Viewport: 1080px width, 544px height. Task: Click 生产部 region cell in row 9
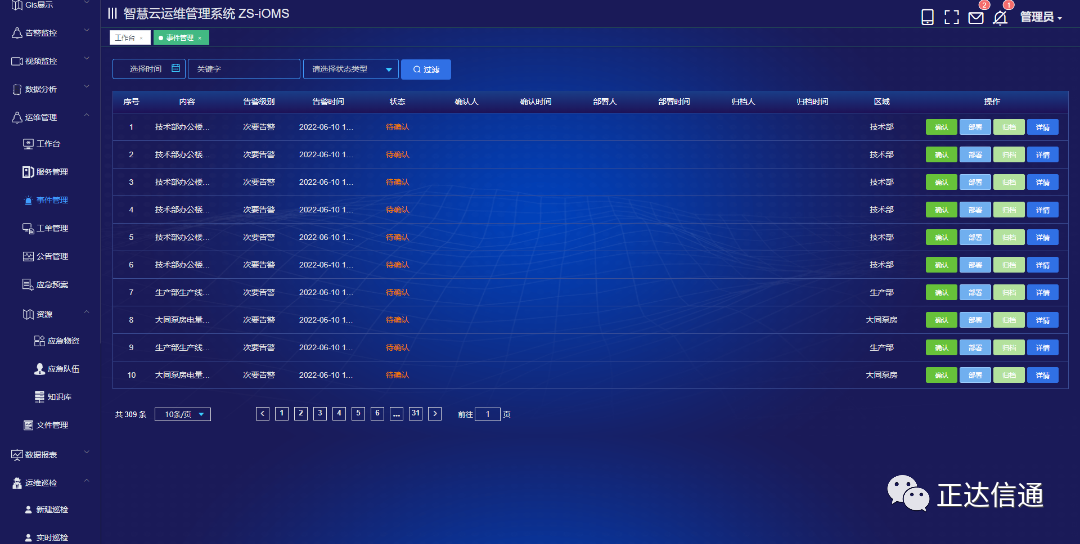point(881,348)
